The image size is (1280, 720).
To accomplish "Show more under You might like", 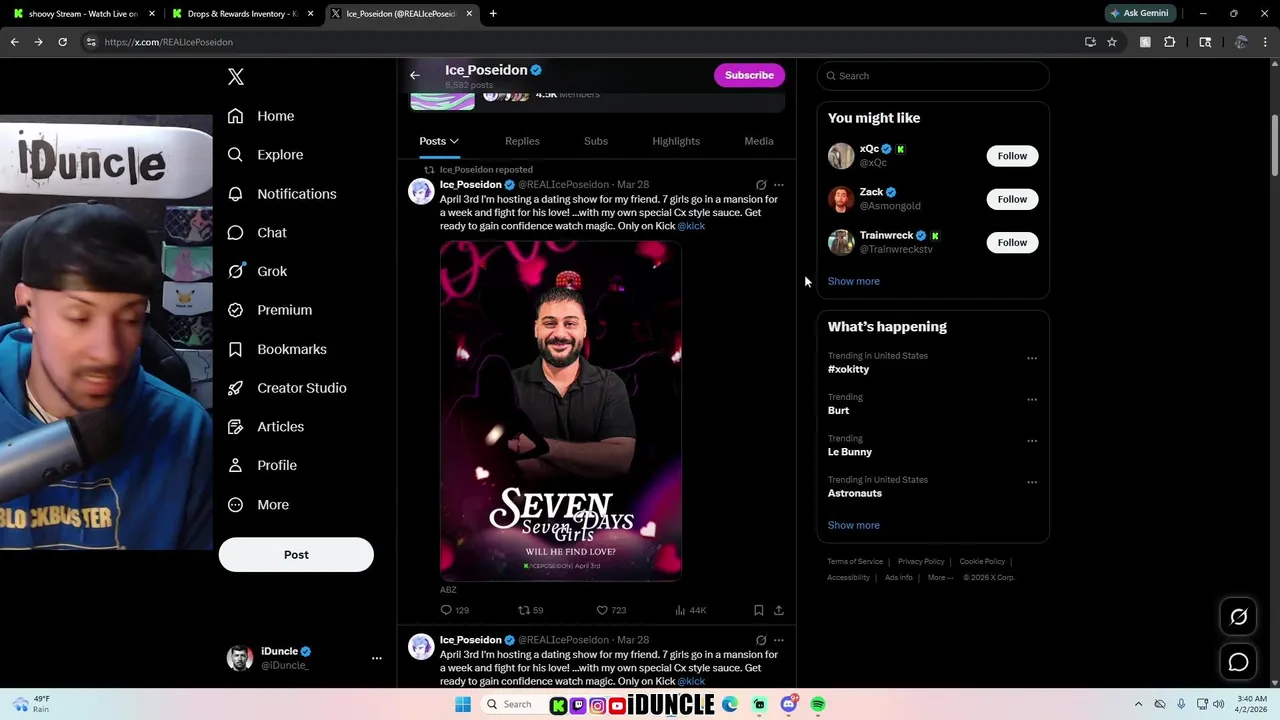I will point(853,281).
